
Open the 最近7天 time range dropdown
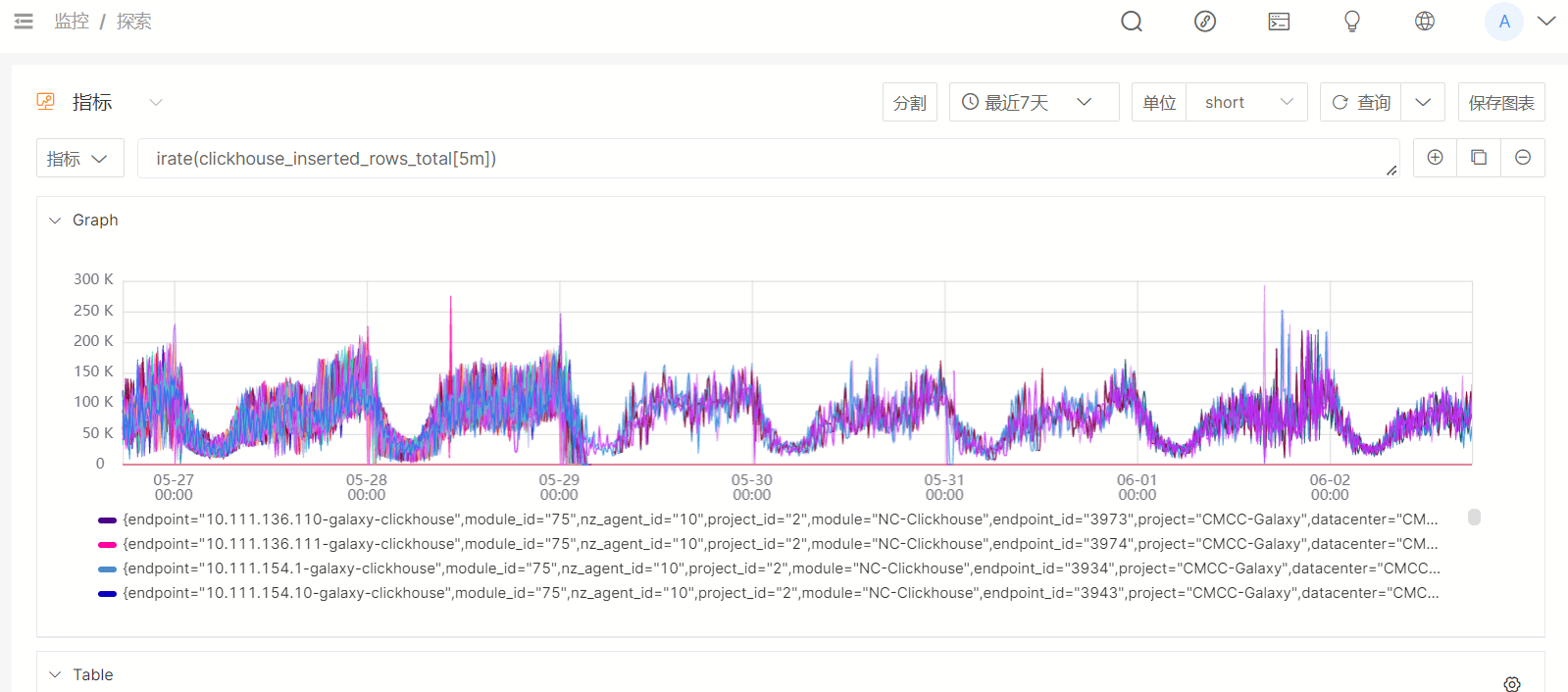tap(1034, 102)
